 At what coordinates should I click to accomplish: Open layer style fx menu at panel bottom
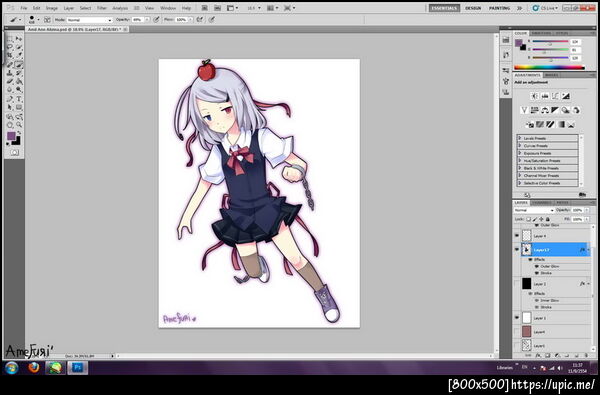point(538,356)
